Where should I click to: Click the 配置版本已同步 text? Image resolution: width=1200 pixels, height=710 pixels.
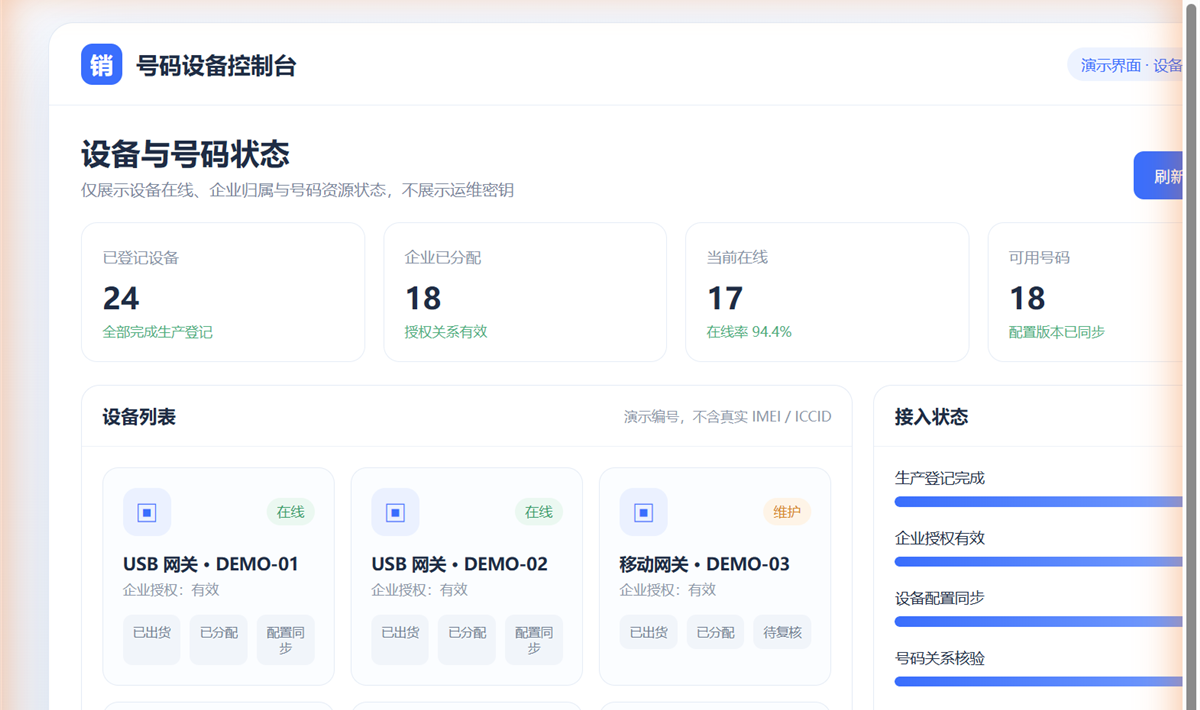[x=1057, y=332]
